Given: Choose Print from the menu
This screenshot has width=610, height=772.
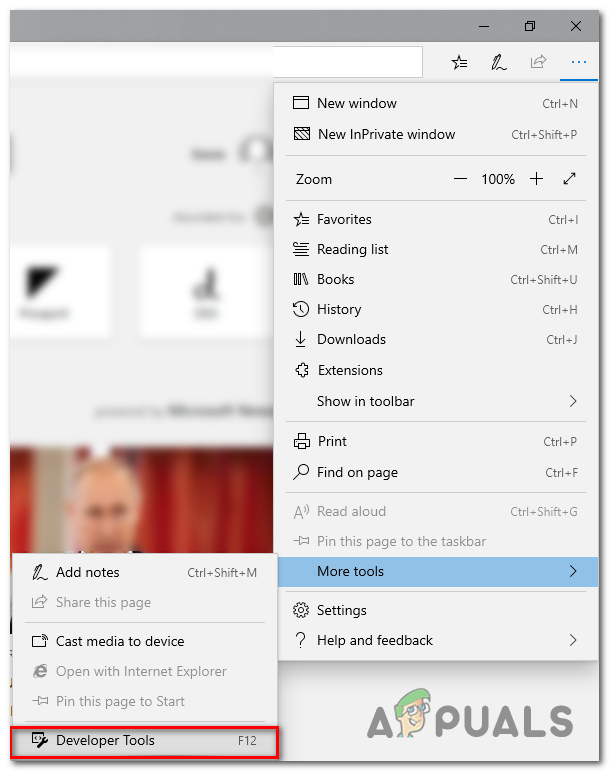Looking at the screenshot, I should click(436, 441).
